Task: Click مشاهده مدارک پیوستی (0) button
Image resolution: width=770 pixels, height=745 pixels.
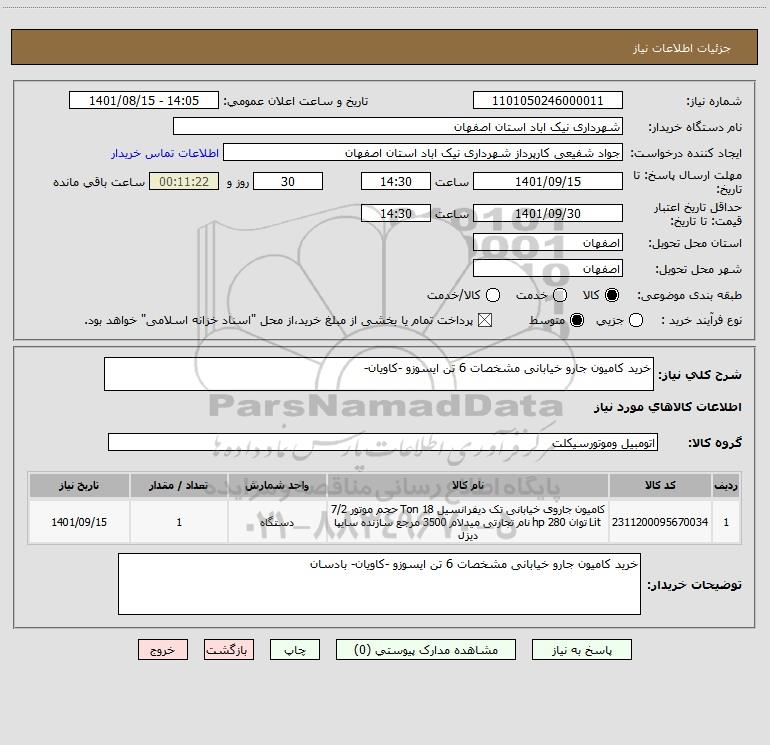Action: (x=425, y=650)
